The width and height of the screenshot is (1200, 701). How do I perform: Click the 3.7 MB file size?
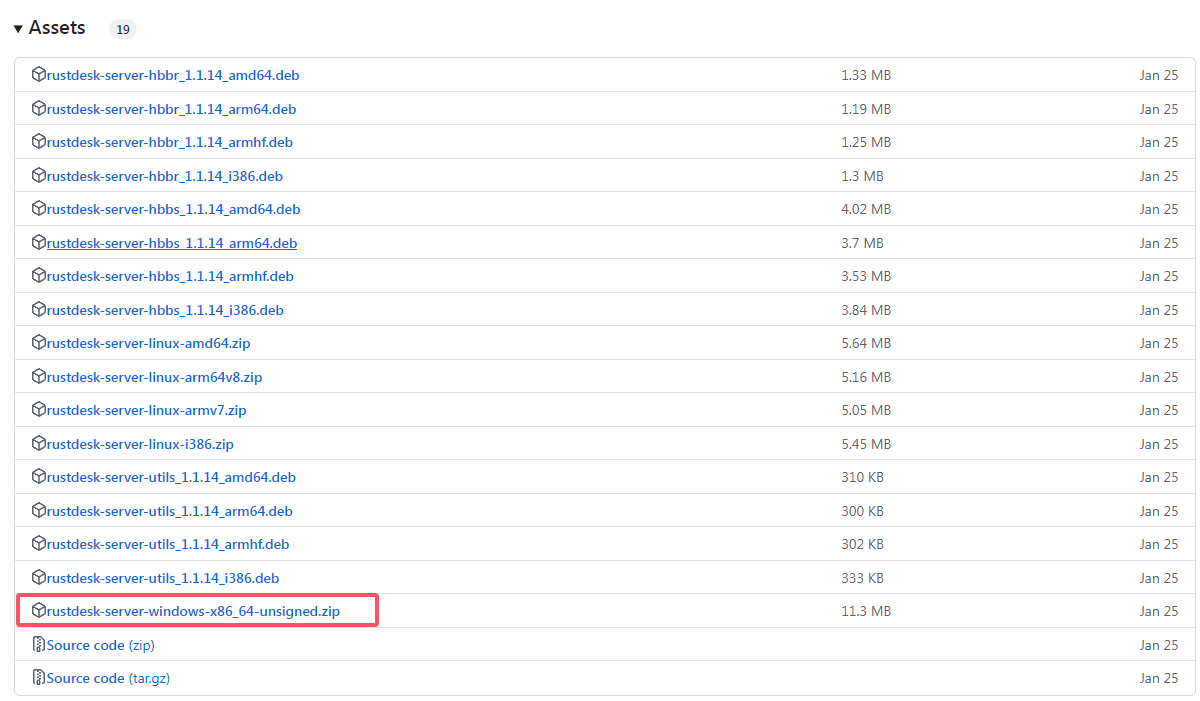[x=862, y=243]
